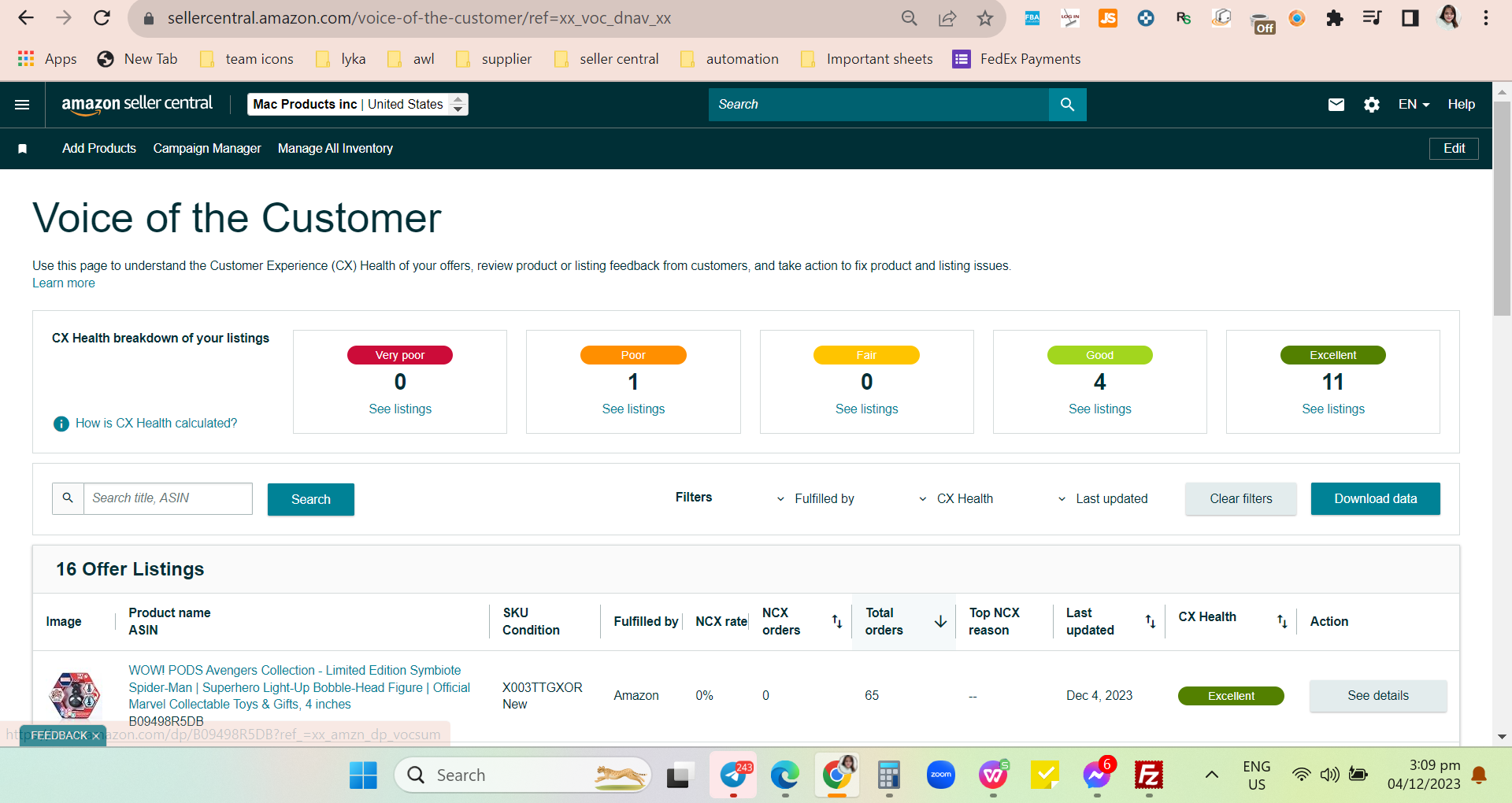Image resolution: width=1512 pixels, height=803 pixels.
Task: Sort by NCX orders column arrows
Action: [837, 622]
